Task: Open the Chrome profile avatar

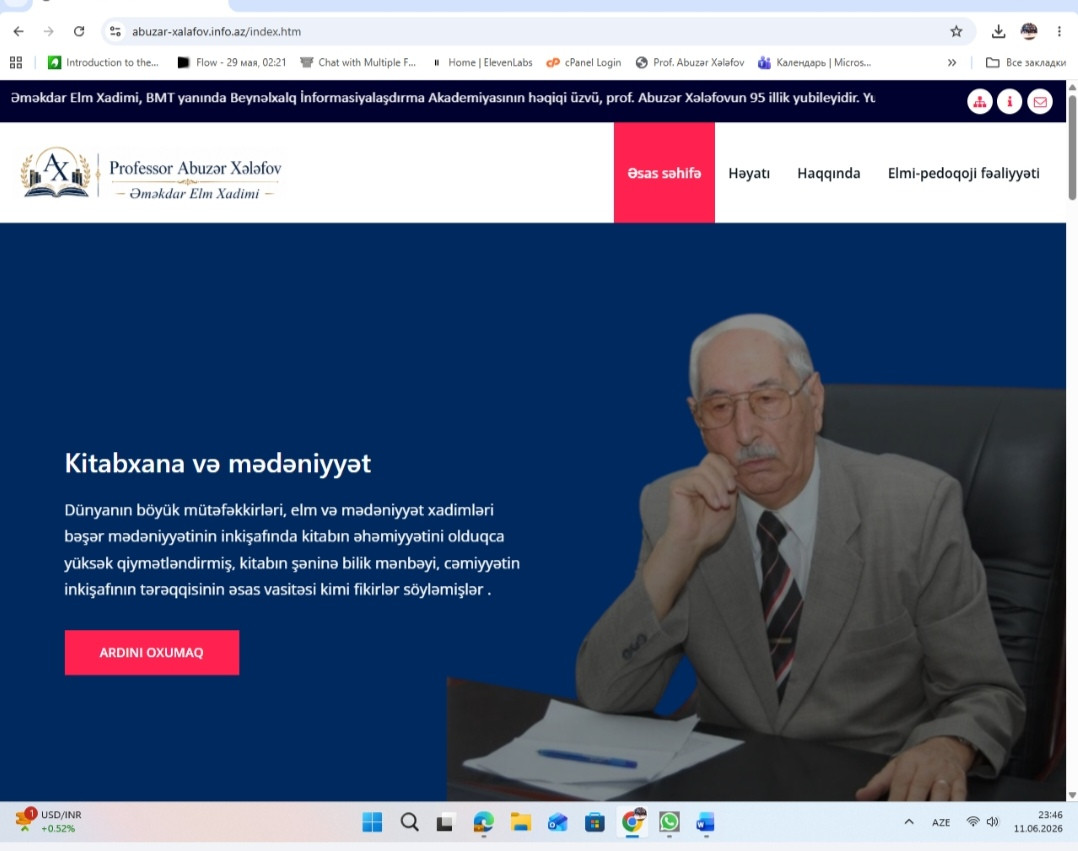Action: pos(1028,31)
